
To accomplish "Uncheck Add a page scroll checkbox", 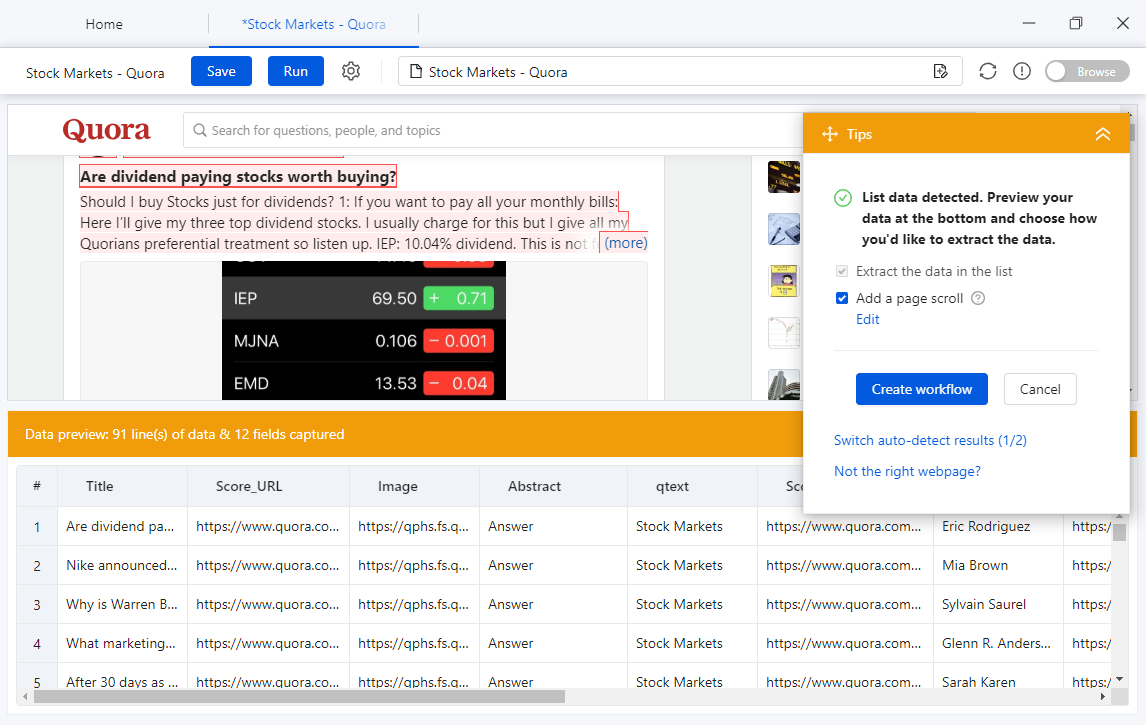I will click(842, 297).
